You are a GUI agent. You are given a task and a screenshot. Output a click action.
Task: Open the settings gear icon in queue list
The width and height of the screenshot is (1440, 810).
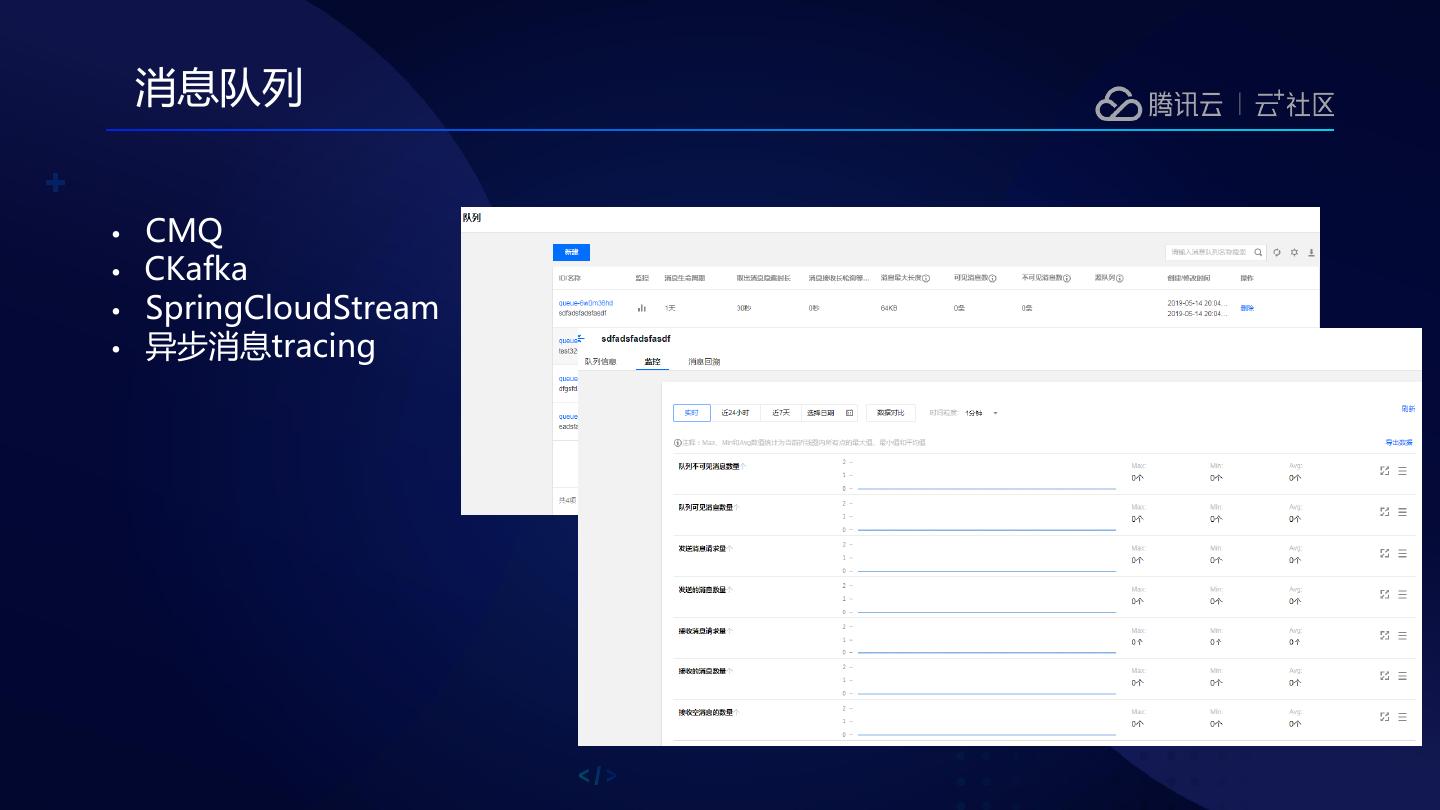pos(1294,253)
